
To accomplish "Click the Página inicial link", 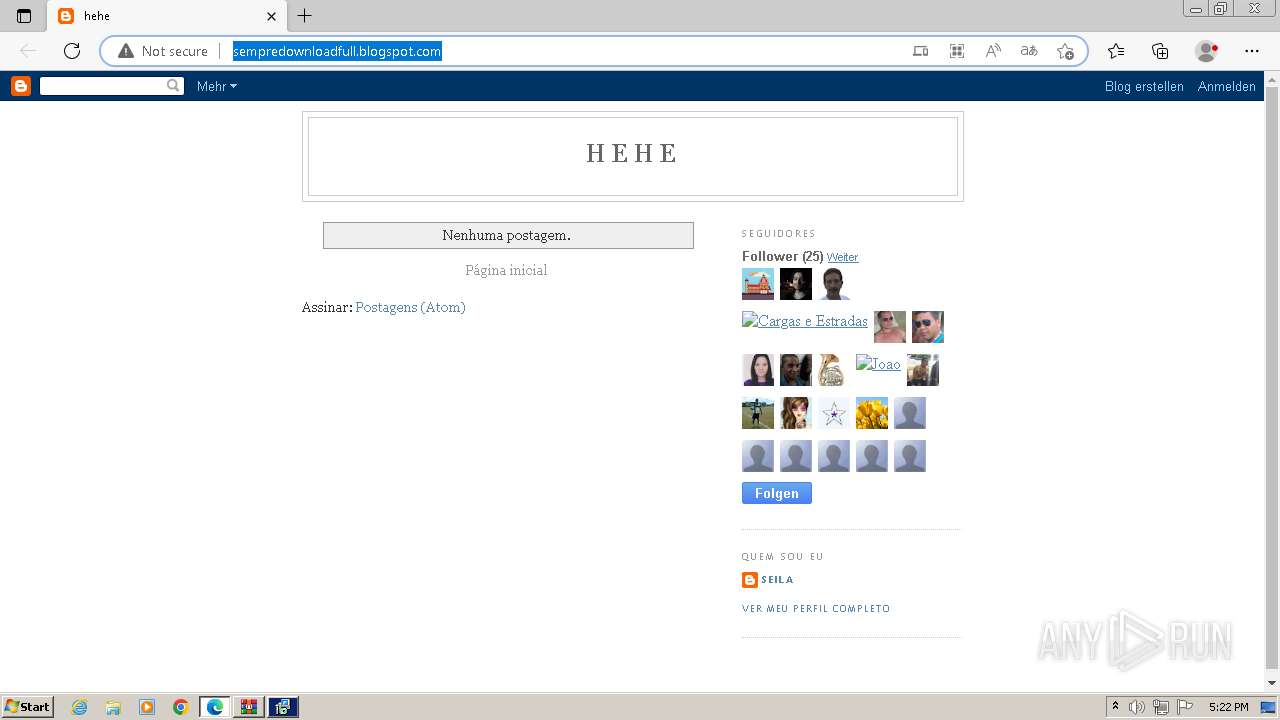I will click(x=506, y=270).
